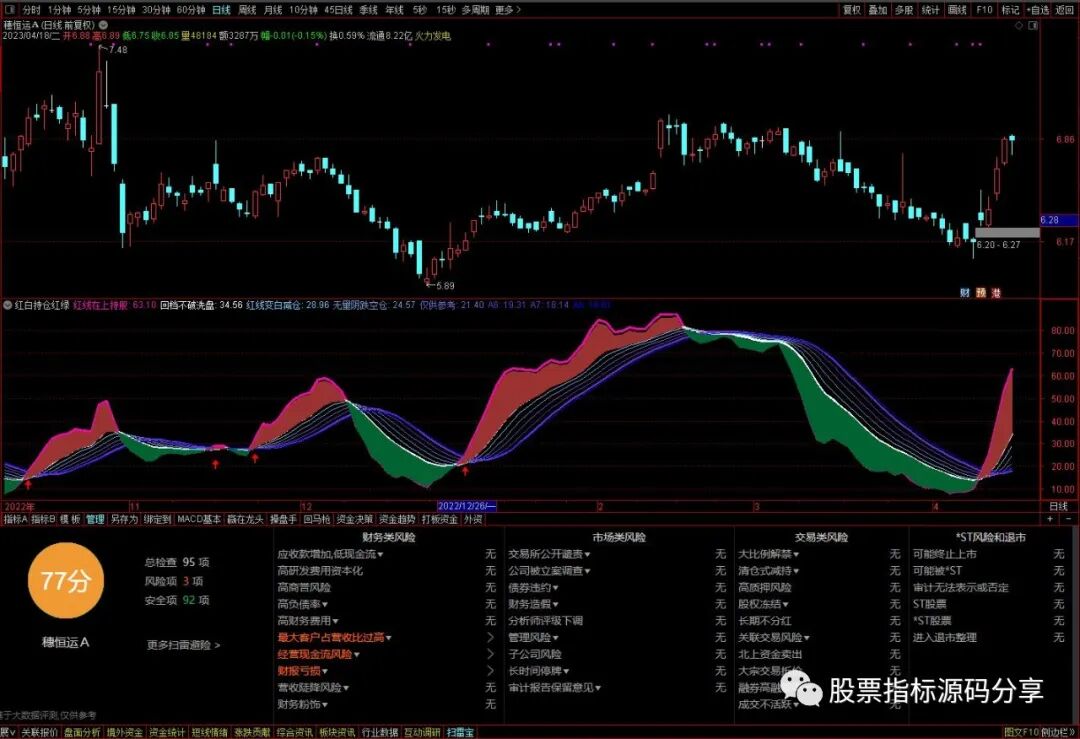Click the orange 预 marker on the chart
The image size is (1080, 739).
tap(981, 293)
